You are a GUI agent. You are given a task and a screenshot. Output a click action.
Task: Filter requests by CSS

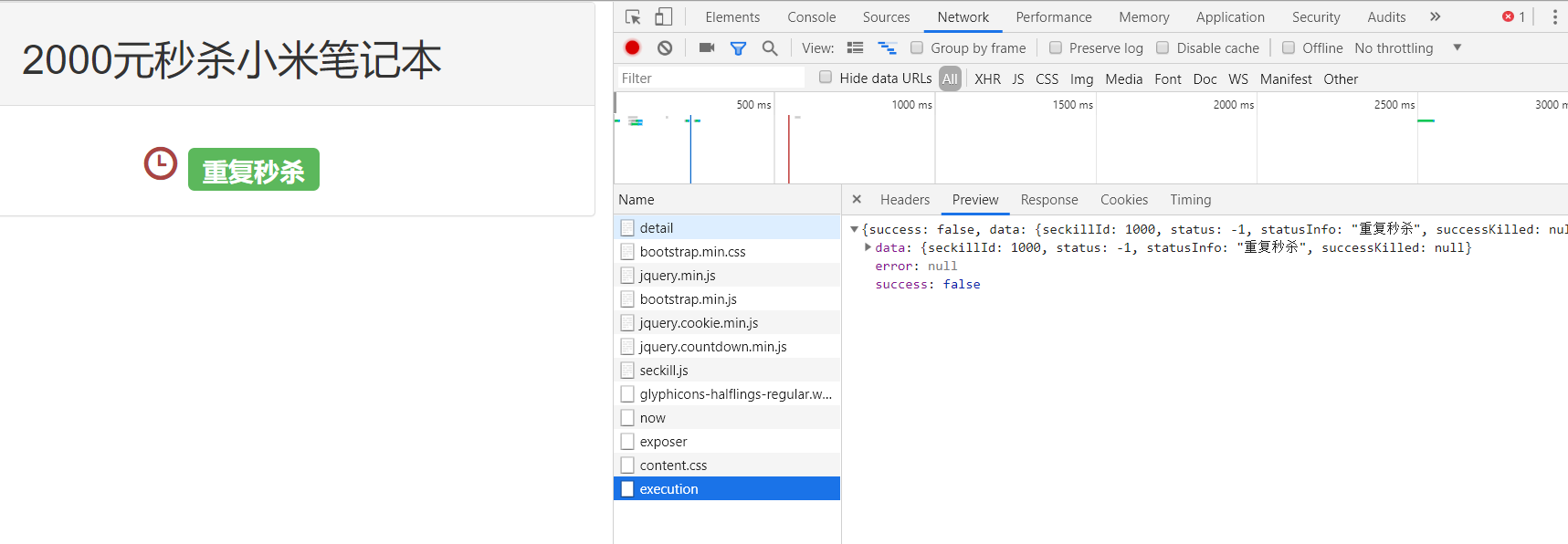click(1047, 78)
